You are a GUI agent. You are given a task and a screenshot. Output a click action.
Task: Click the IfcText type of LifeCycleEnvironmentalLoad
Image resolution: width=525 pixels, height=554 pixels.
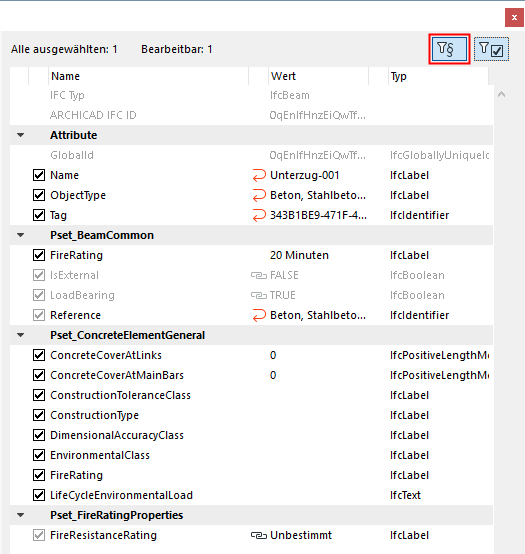[x=405, y=495]
